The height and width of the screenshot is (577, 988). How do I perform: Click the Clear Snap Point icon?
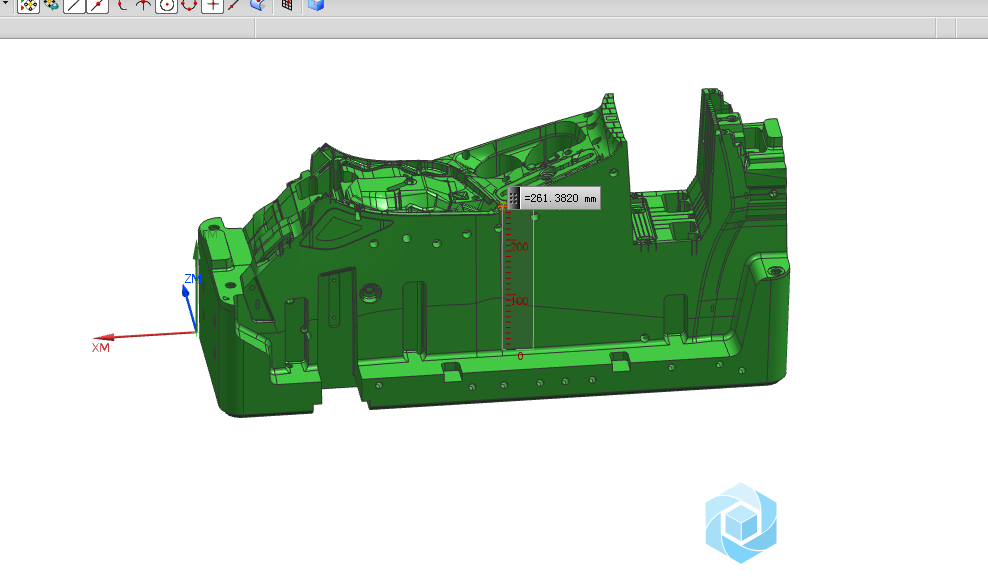tap(52, 5)
